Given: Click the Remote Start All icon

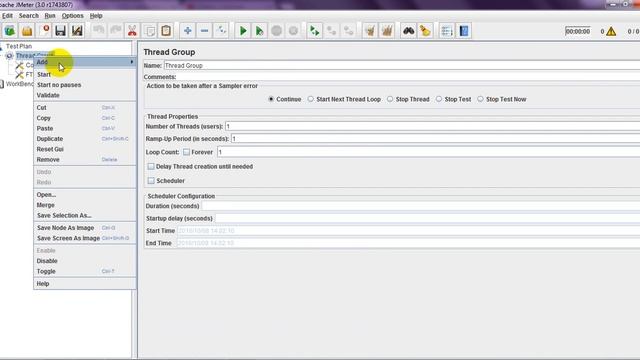Looking at the screenshot, I should [x=315, y=31].
